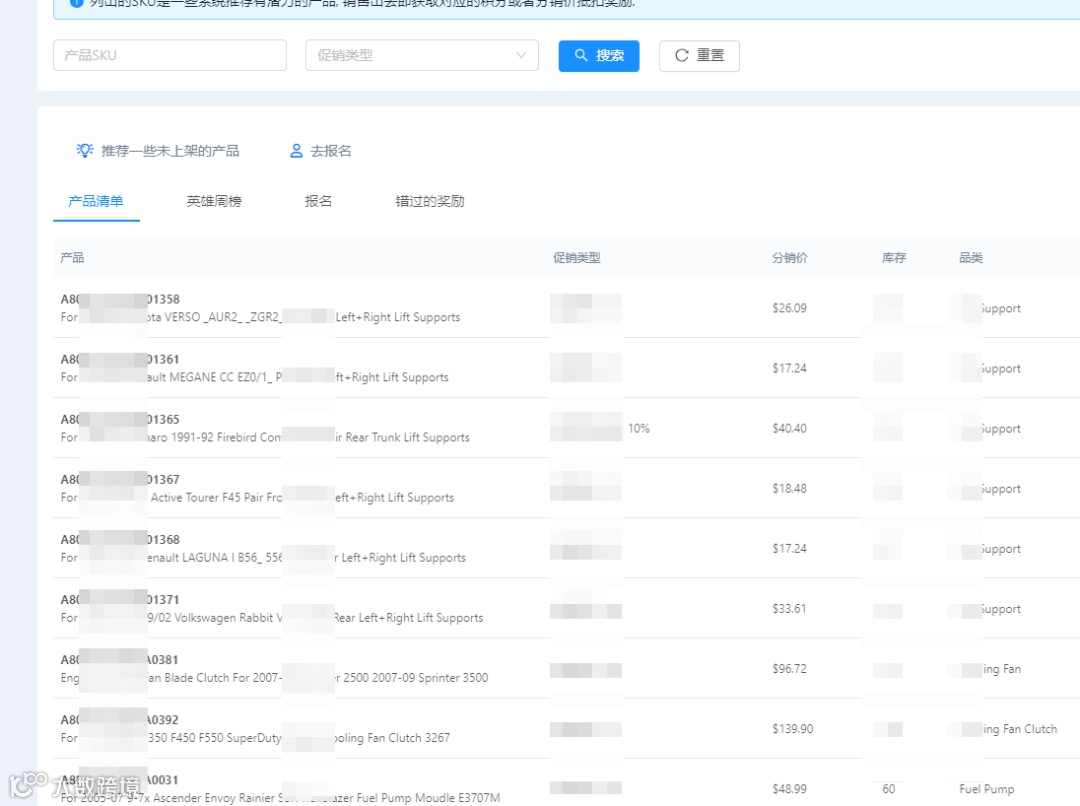Click the Cooling Fan Clutch 3267 description
This screenshot has height=806, width=1080.
point(256,738)
